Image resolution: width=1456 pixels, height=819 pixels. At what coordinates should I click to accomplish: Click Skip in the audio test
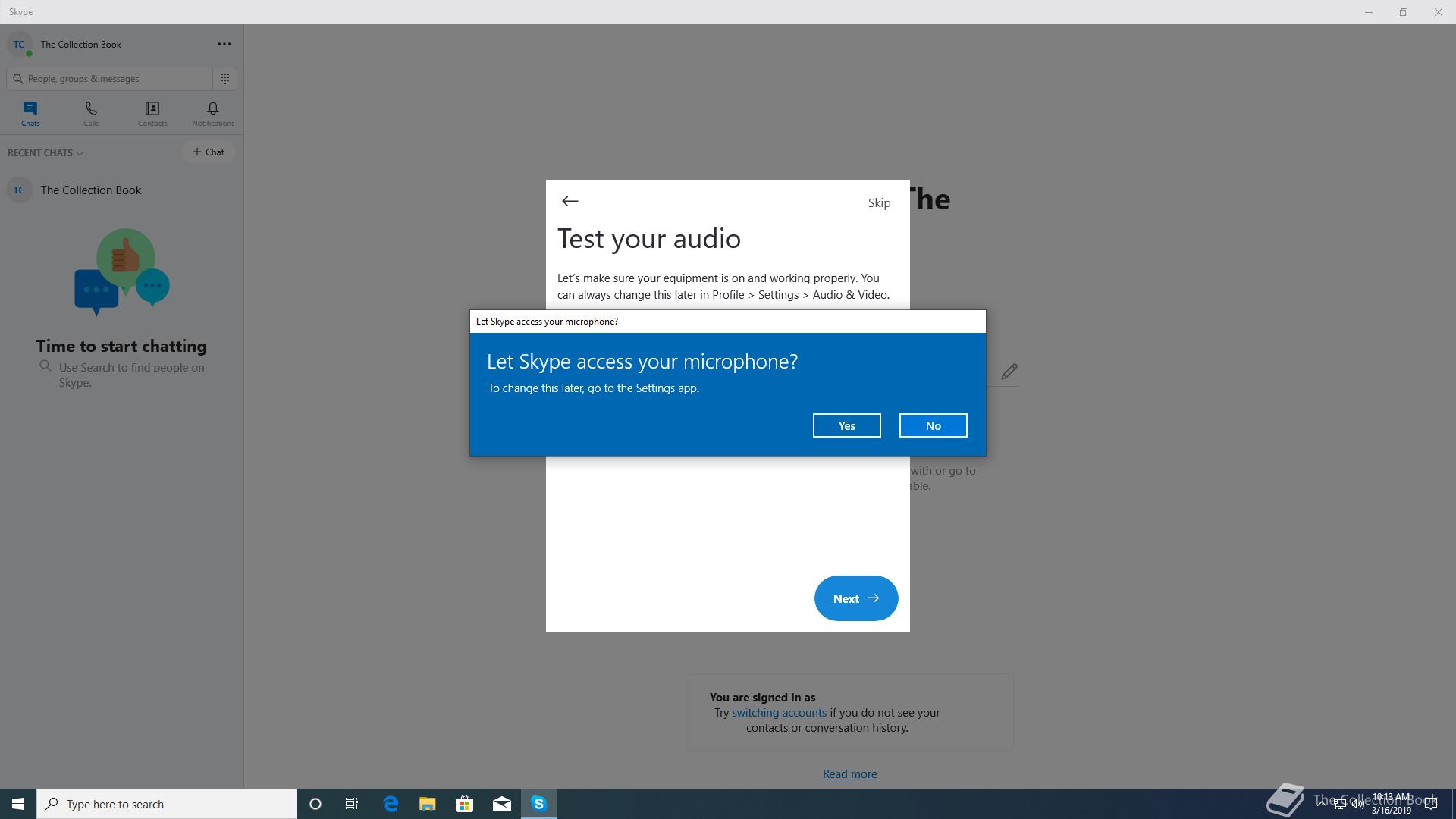(x=879, y=202)
